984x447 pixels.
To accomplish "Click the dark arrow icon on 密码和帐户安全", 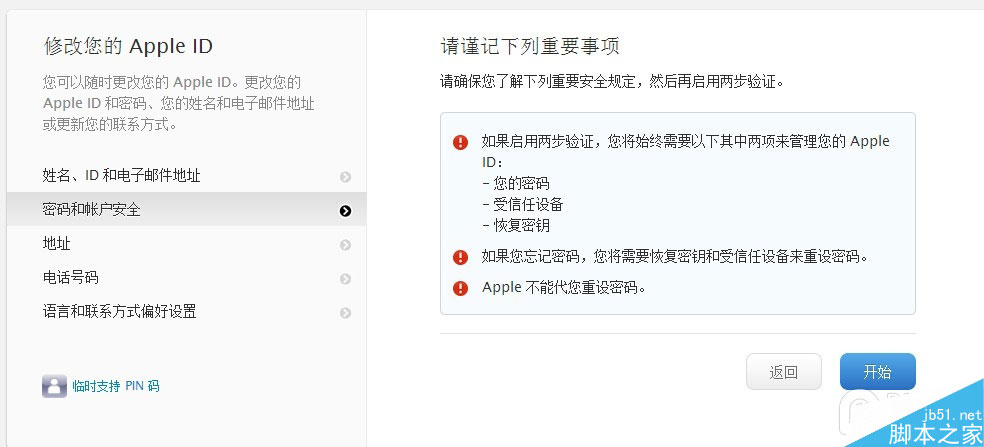I will click(345, 210).
